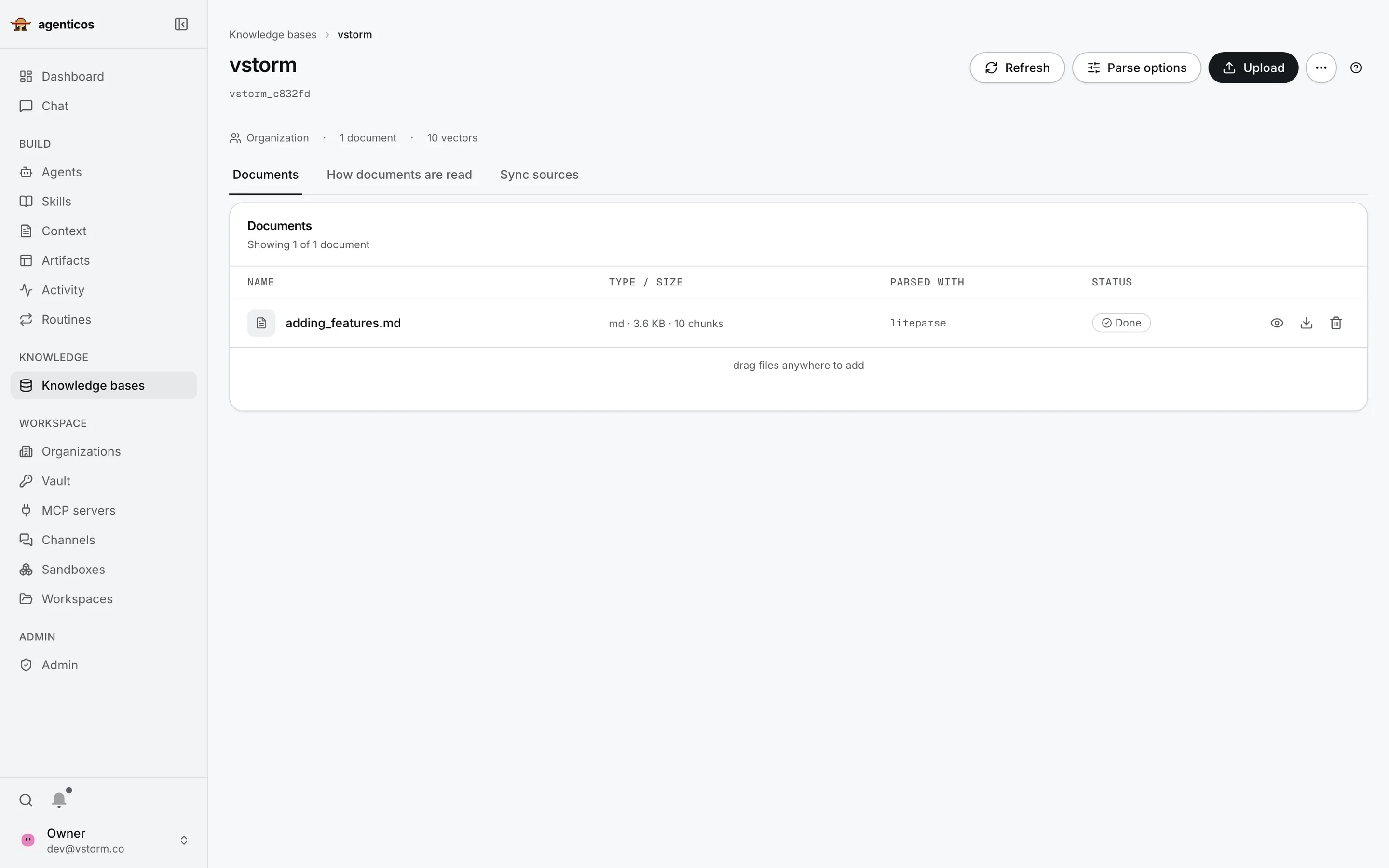Click the vstorm breadcrumb item
The width and height of the screenshot is (1389, 868).
[x=354, y=34]
